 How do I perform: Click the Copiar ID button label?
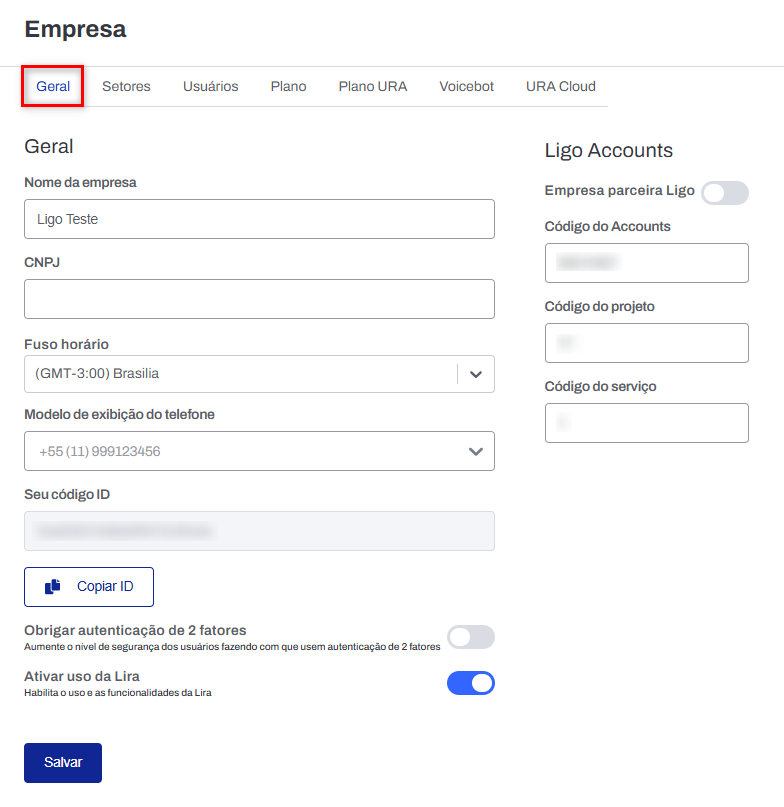(x=105, y=587)
